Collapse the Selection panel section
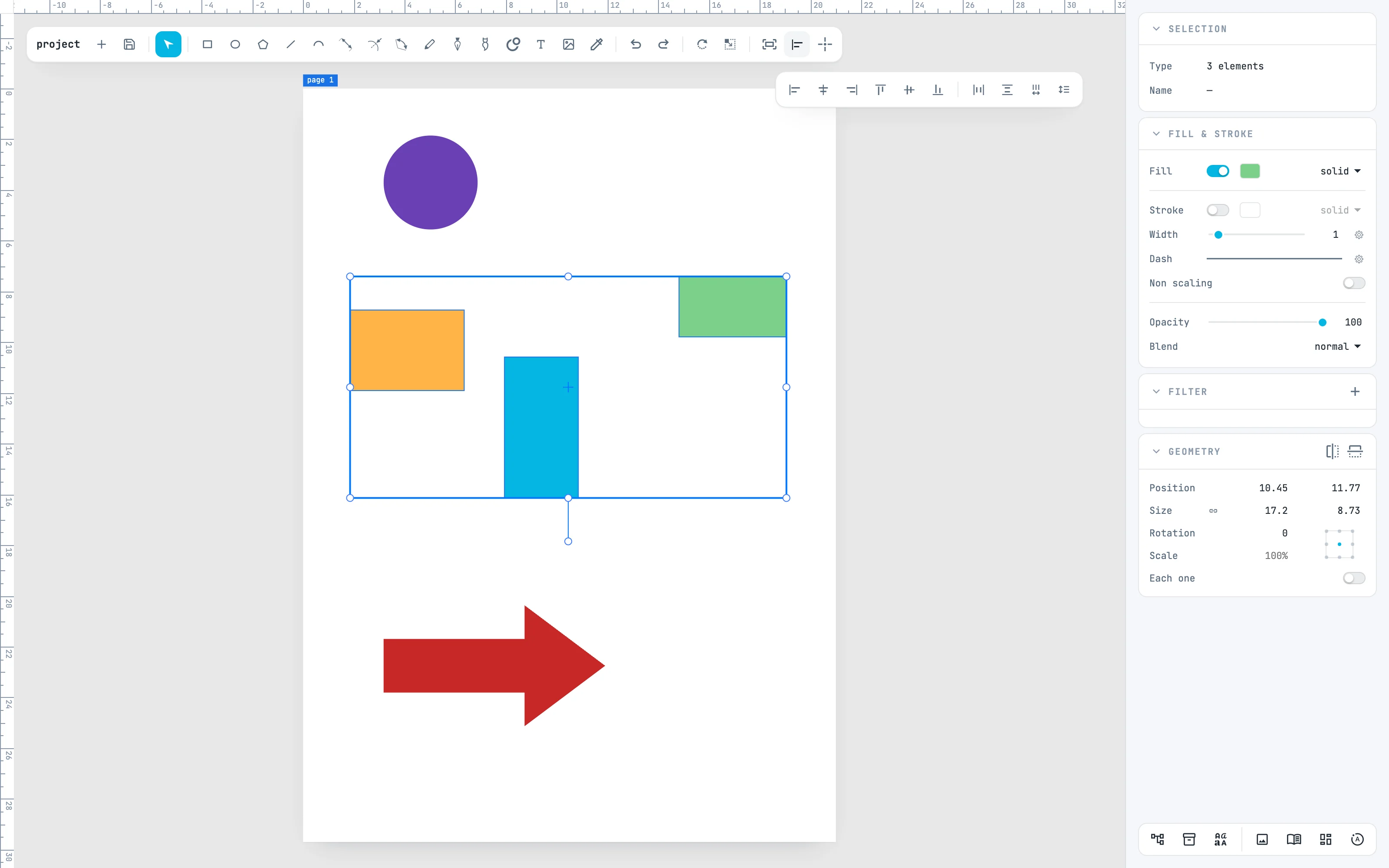The height and width of the screenshot is (868, 1389). click(1156, 29)
